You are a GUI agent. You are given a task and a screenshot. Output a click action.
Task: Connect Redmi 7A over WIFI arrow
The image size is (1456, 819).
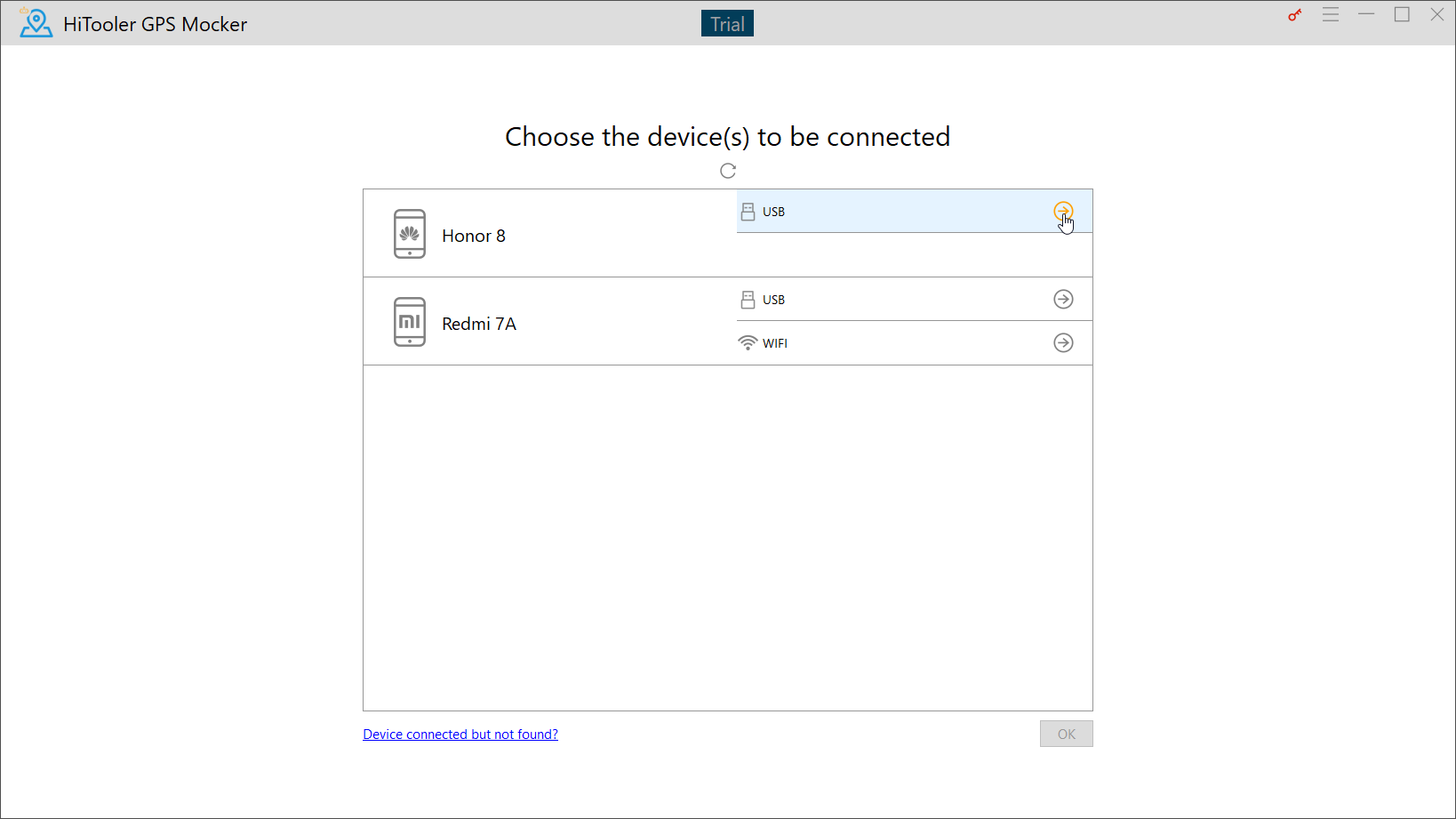pyautogui.click(x=1063, y=343)
